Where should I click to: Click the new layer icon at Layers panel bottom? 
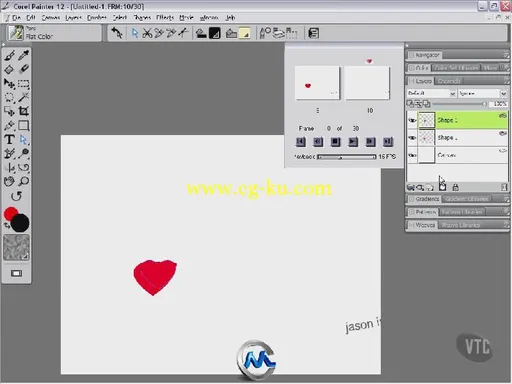430,188
